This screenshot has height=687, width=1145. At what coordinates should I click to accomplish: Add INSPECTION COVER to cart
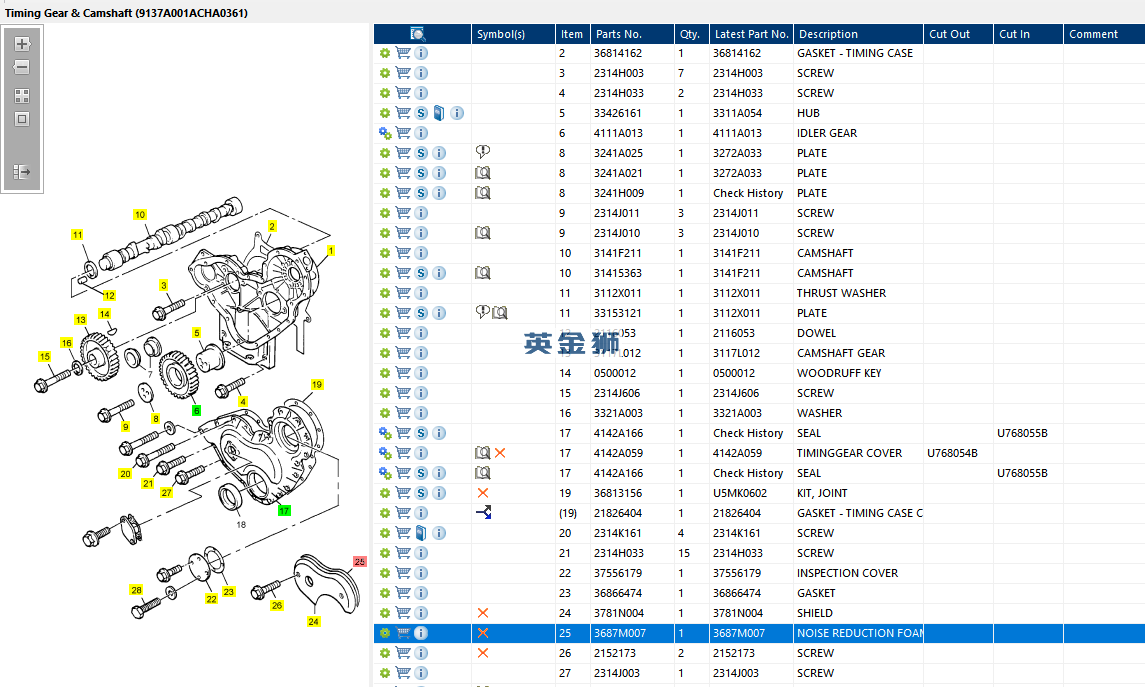(x=403, y=572)
